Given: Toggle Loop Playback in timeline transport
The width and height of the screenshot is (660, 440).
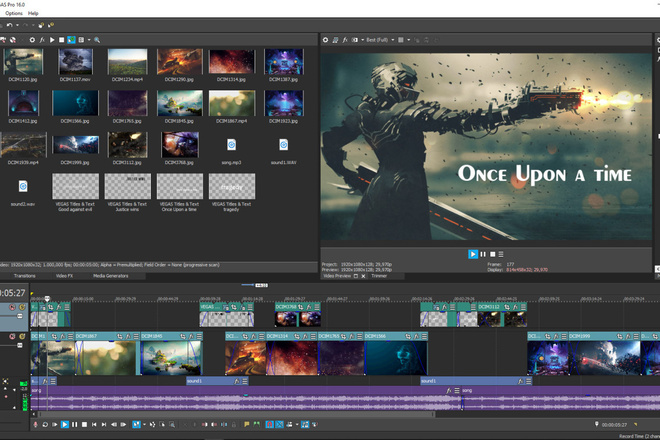Looking at the screenshot, I should 45,424.
